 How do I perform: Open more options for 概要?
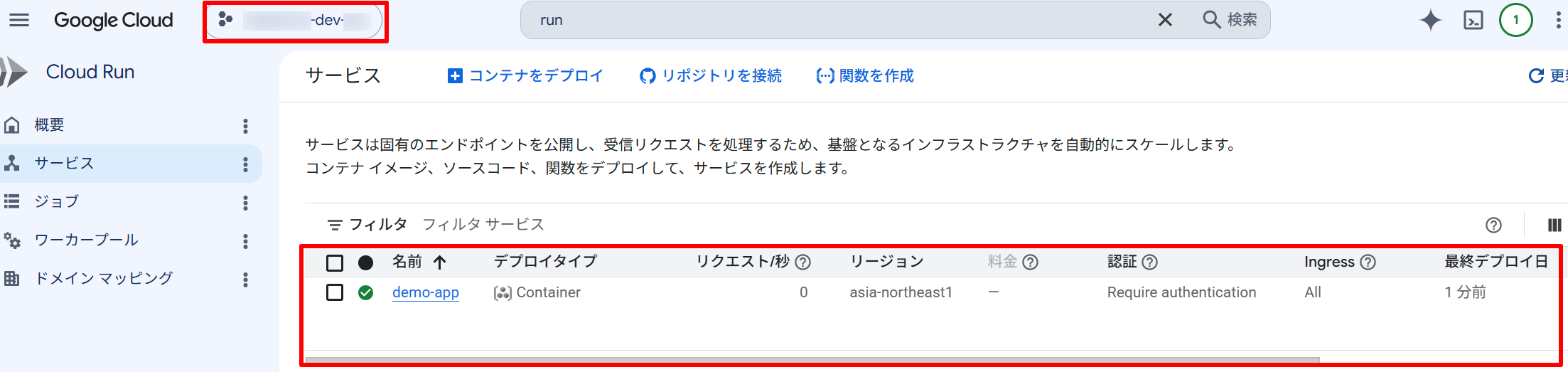click(x=245, y=126)
